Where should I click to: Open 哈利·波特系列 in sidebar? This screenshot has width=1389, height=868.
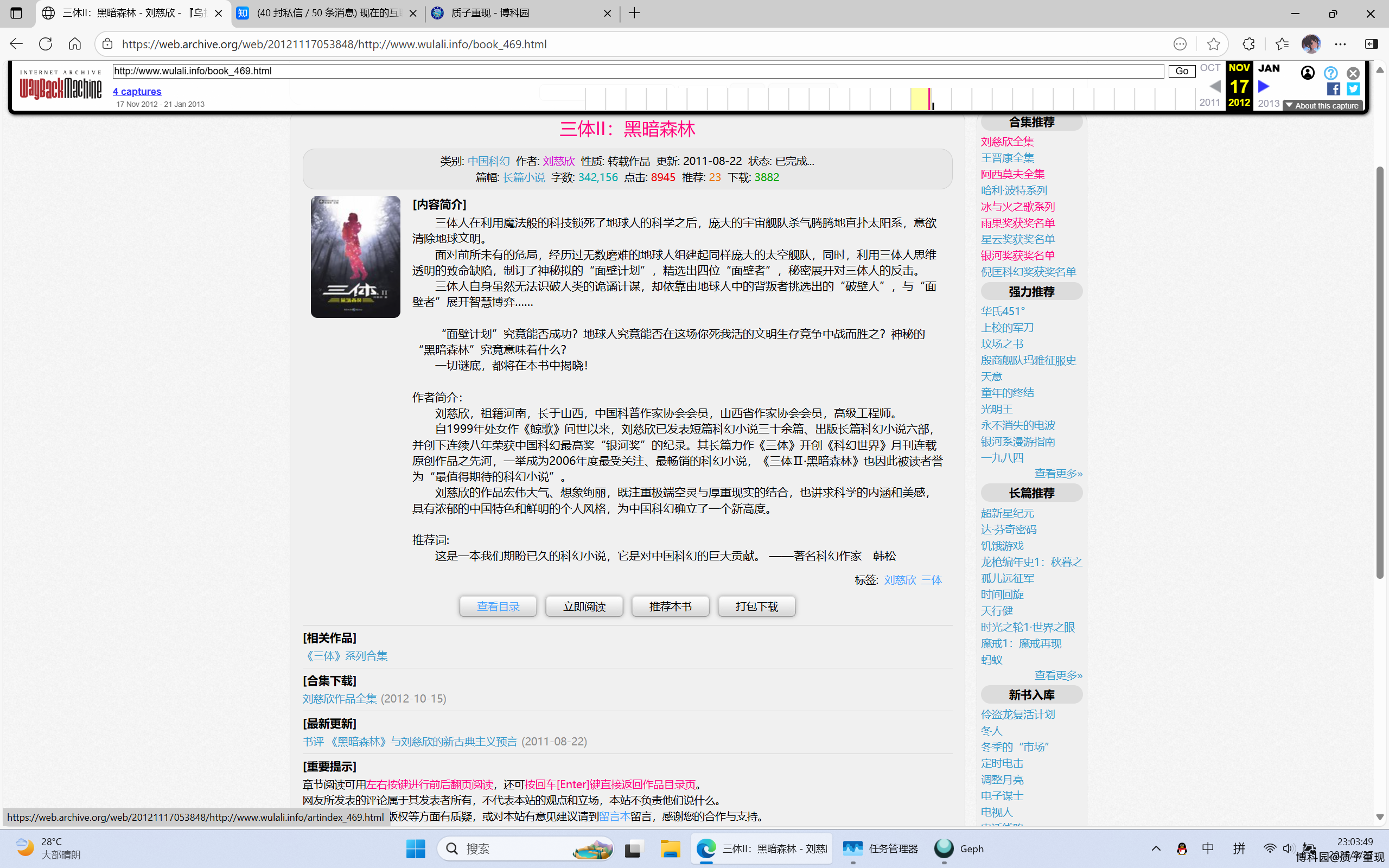click(x=1014, y=190)
